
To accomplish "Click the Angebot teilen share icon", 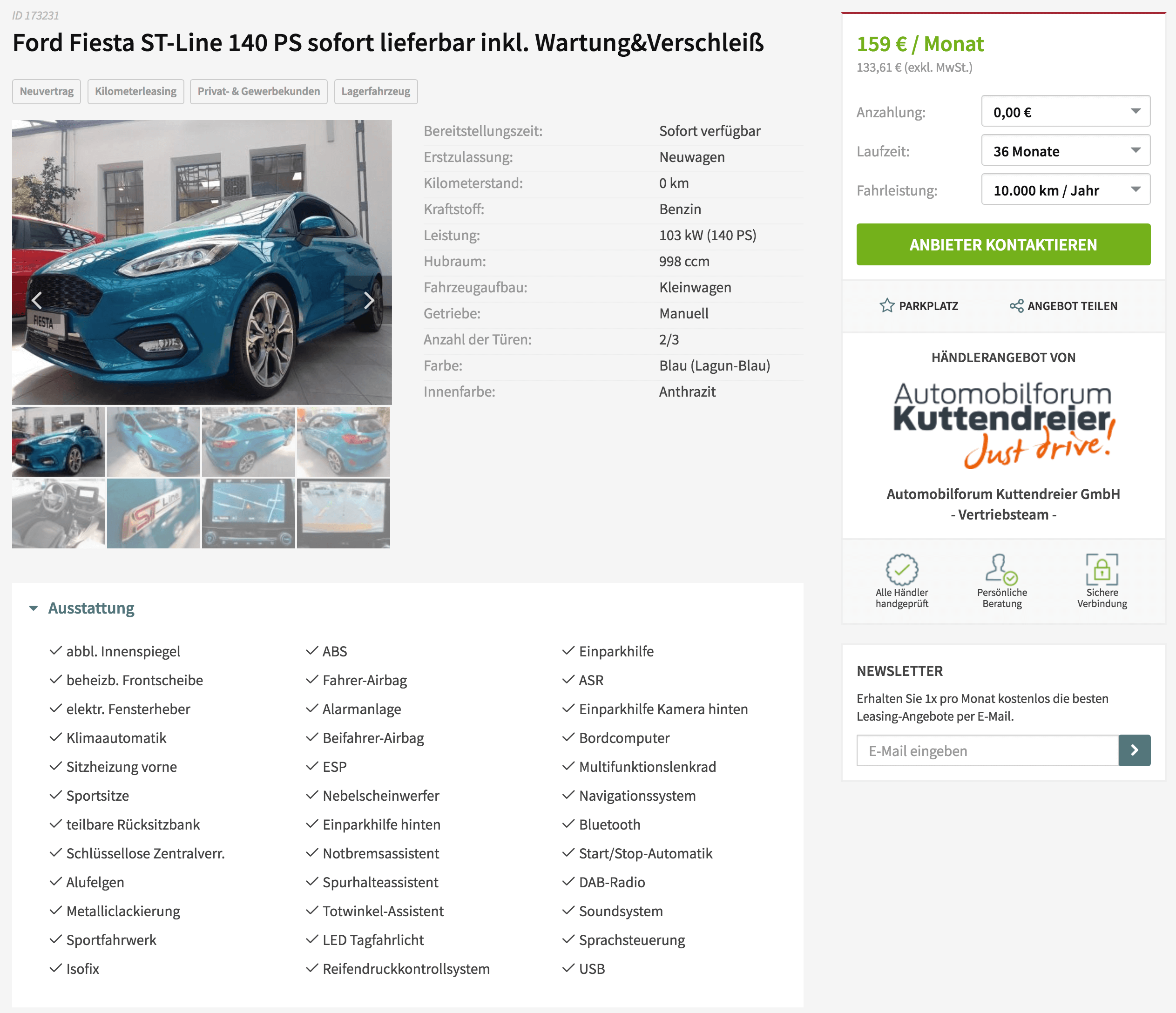I will 1016,306.
